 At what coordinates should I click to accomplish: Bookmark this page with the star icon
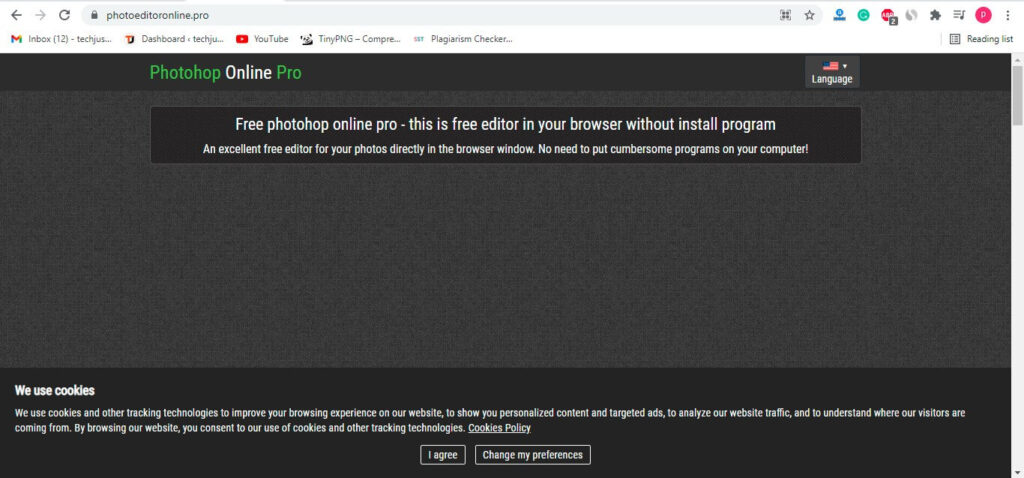click(x=809, y=15)
